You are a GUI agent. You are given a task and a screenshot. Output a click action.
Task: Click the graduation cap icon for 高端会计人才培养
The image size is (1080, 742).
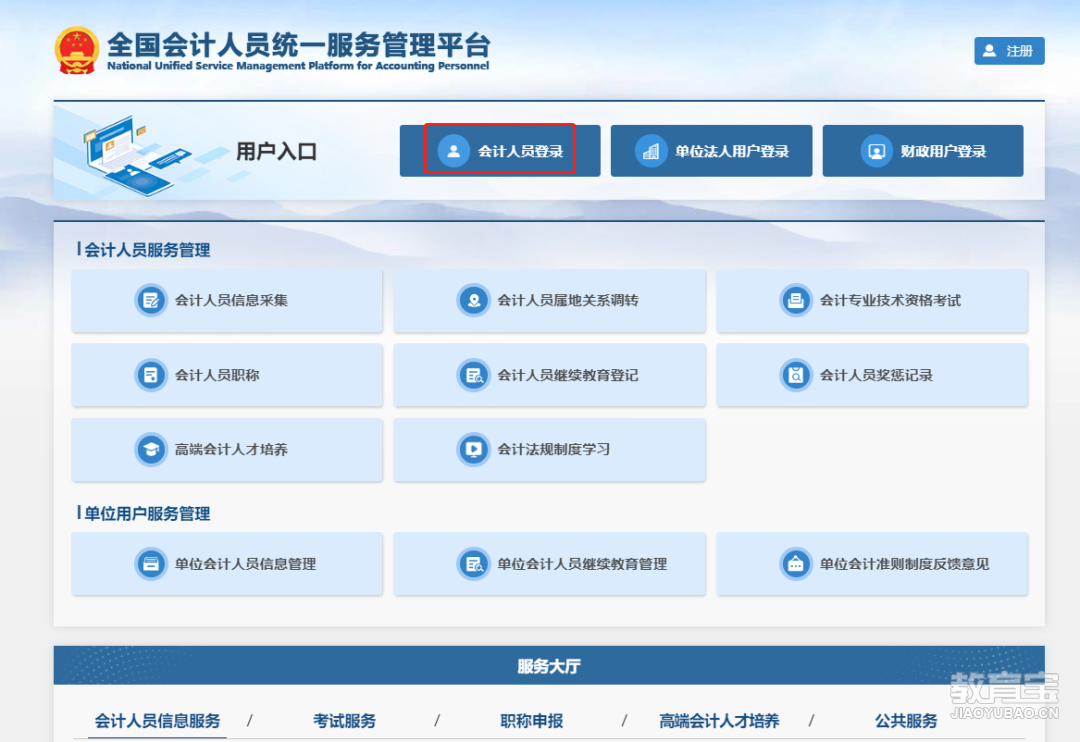click(x=150, y=450)
